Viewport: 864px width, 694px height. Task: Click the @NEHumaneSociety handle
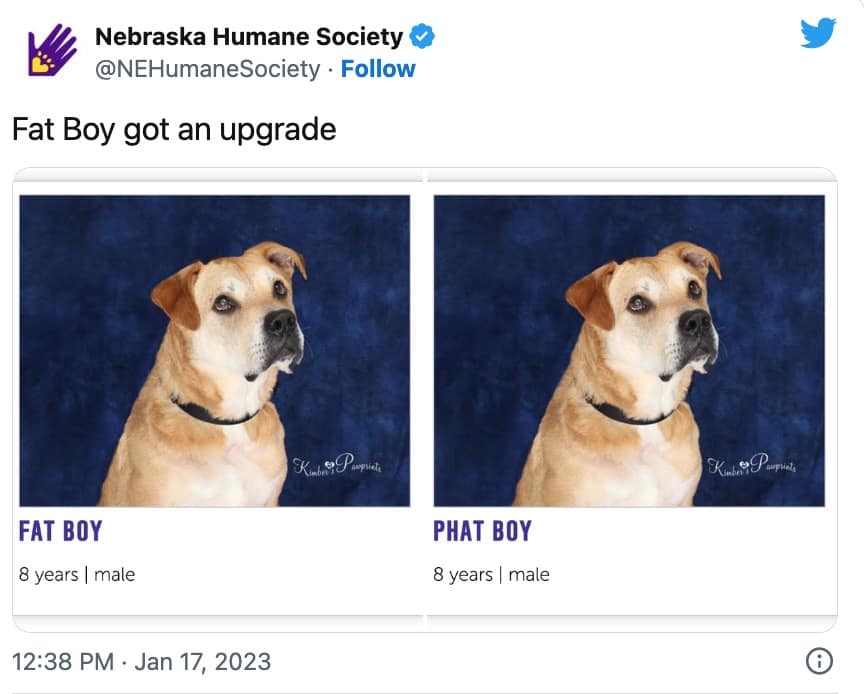208,69
